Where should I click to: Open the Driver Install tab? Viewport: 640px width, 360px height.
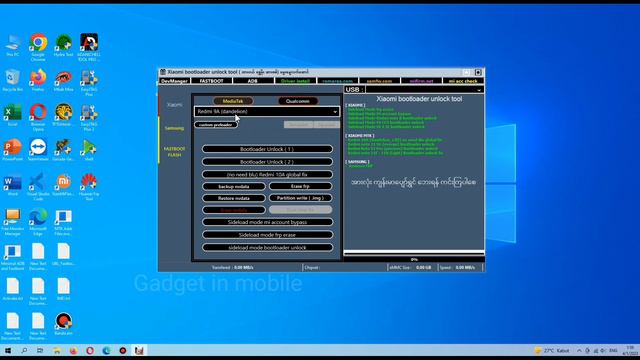pos(295,81)
